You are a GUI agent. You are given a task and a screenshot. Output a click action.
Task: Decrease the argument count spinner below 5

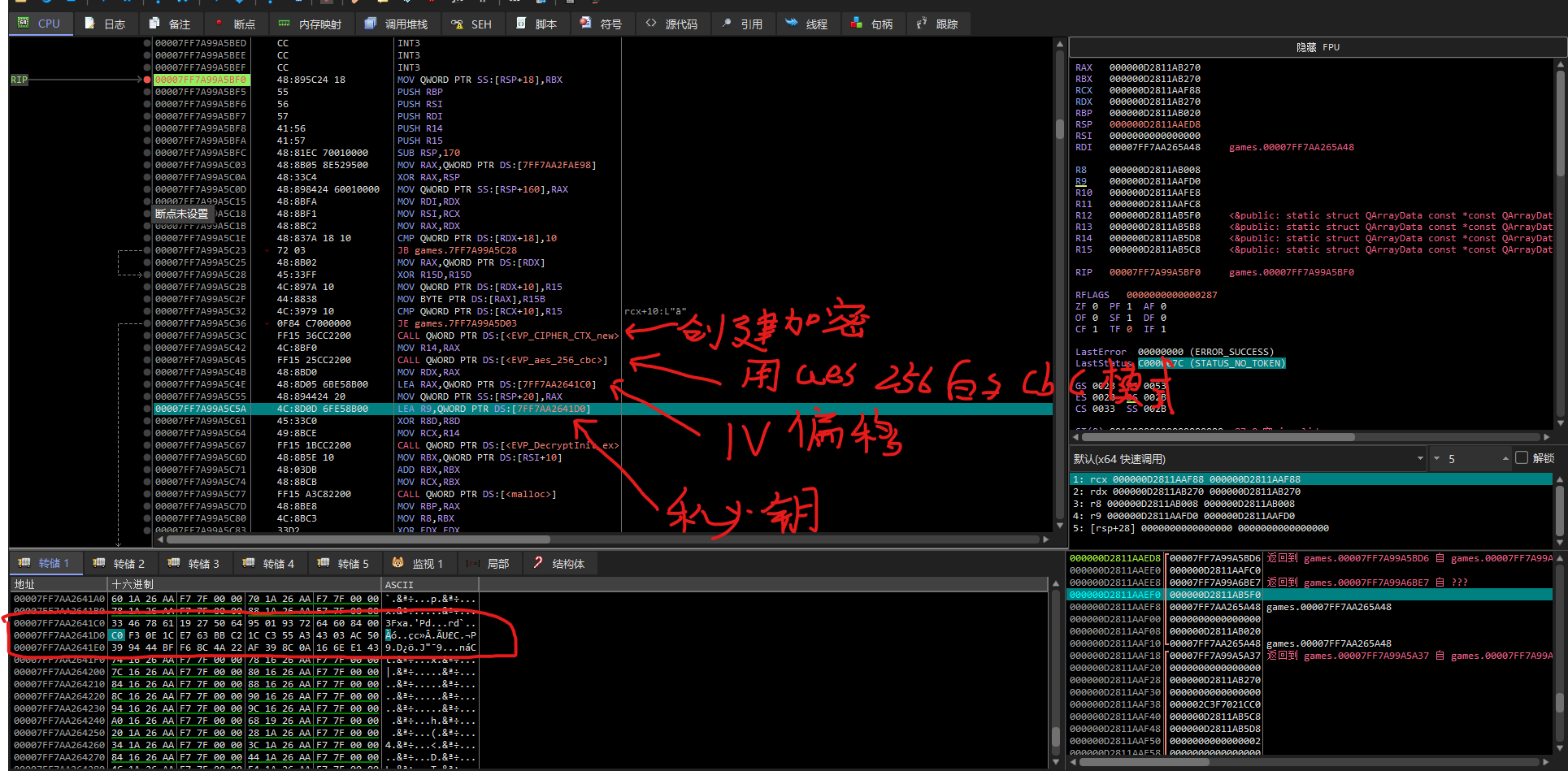[1436, 459]
